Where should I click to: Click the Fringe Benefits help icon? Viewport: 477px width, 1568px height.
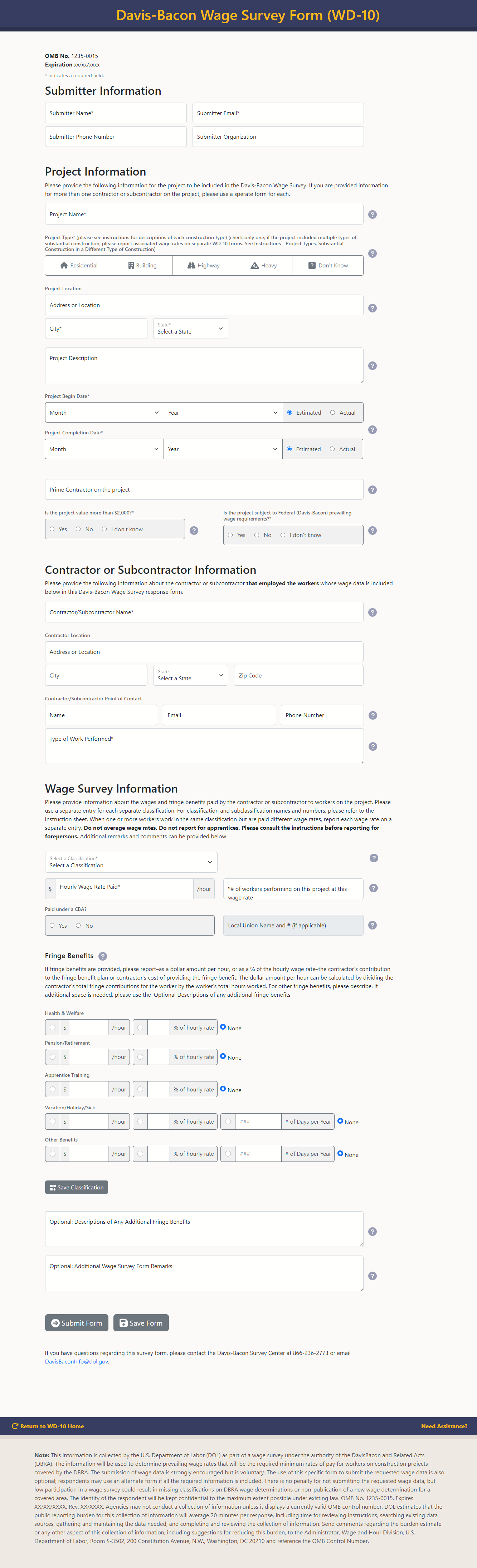pos(102,956)
